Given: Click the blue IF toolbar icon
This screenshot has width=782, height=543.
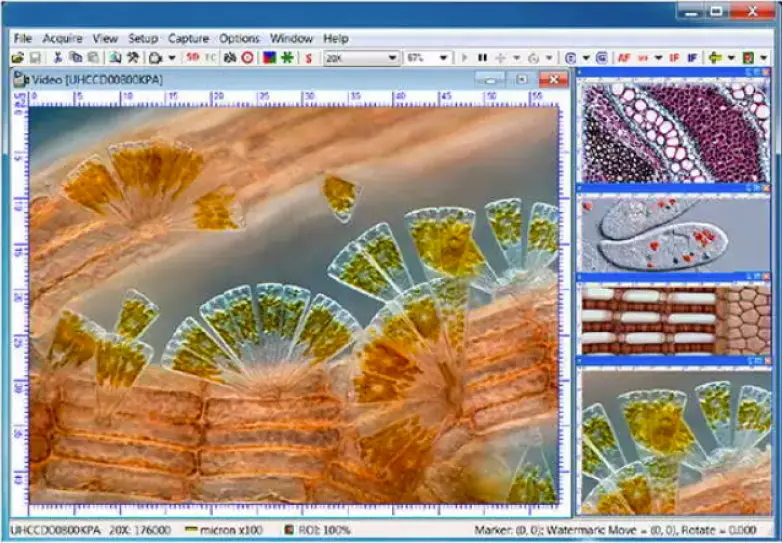Looking at the screenshot, I should point(692,58).
